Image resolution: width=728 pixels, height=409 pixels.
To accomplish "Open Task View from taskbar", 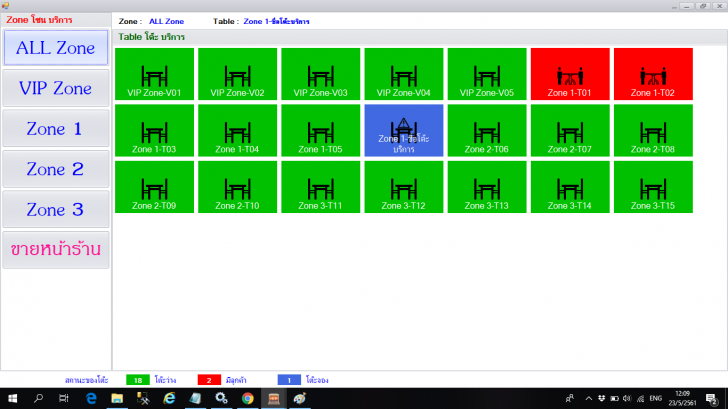I will point(64,398).
